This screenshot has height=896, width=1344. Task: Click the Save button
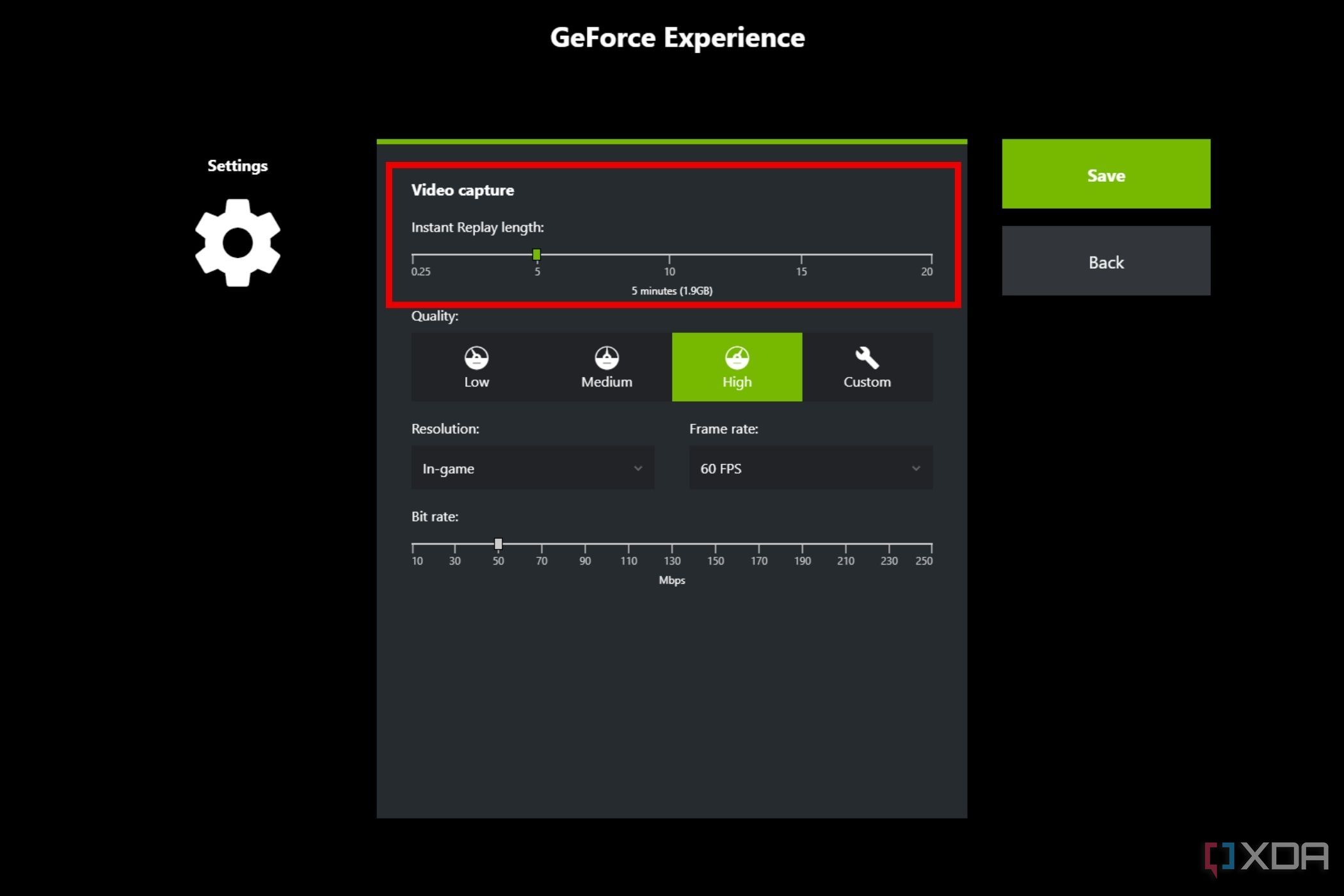(x=1106, y=174)
